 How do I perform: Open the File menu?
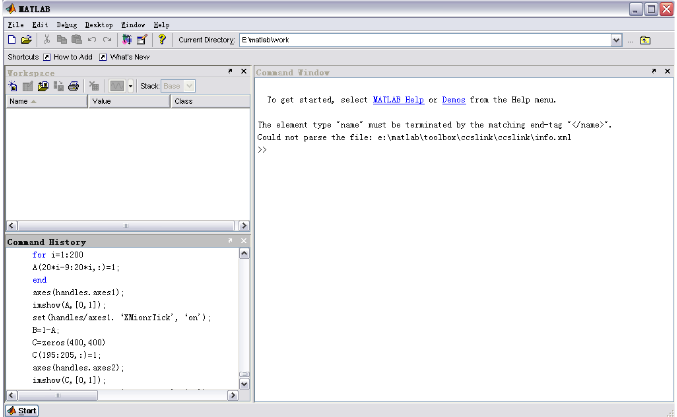click(x=16, y=25)
